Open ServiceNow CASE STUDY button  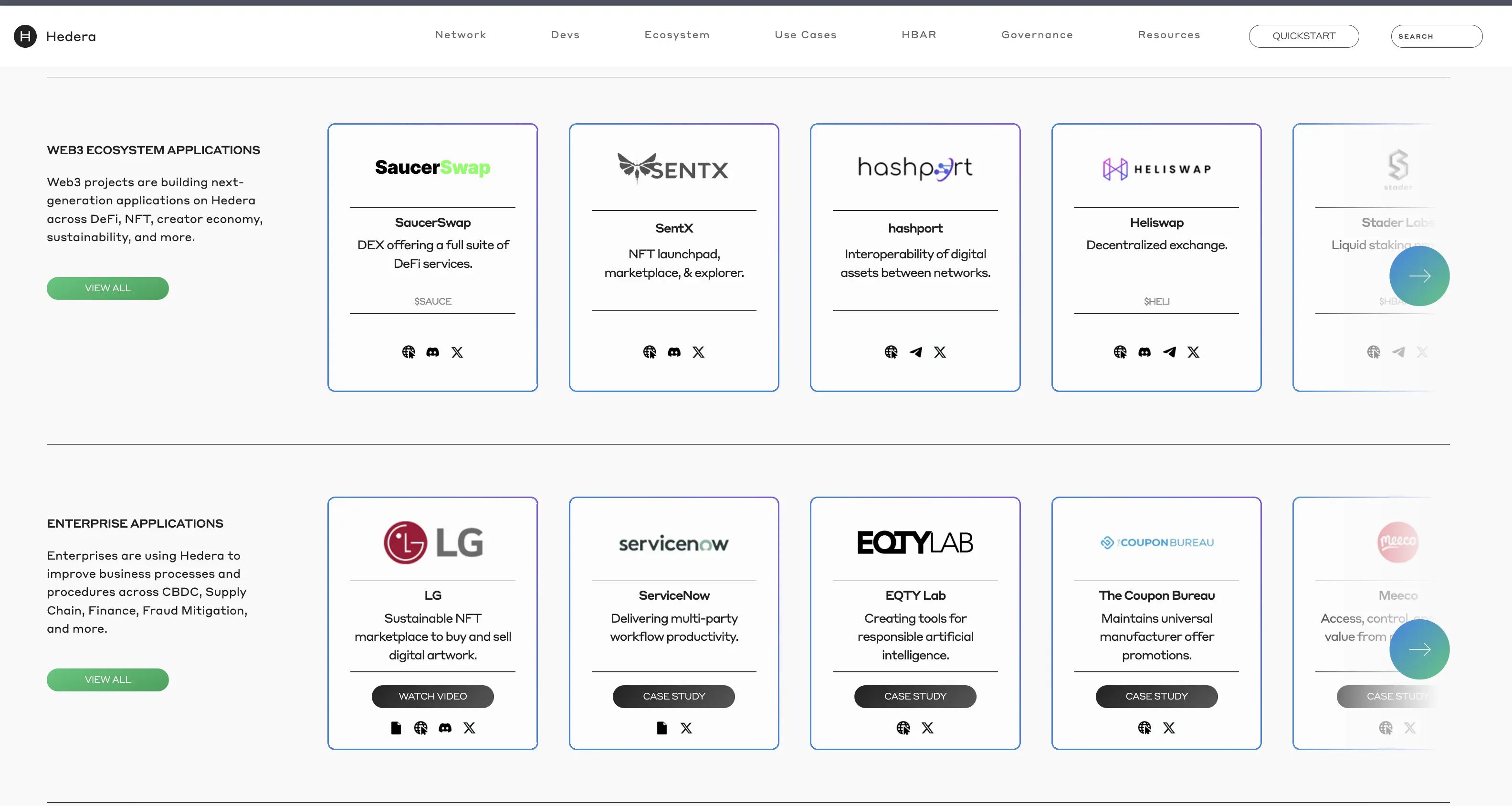click(674, 696)
